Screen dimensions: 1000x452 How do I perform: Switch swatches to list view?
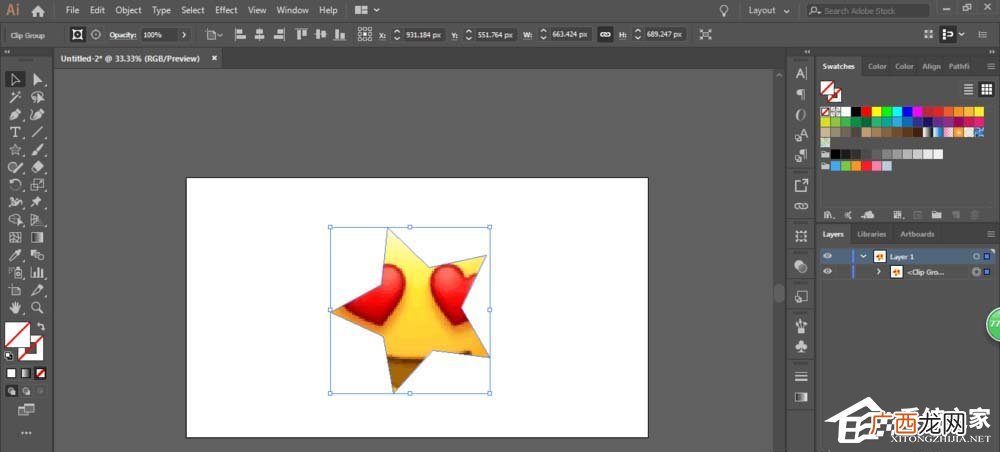point(969,89)
